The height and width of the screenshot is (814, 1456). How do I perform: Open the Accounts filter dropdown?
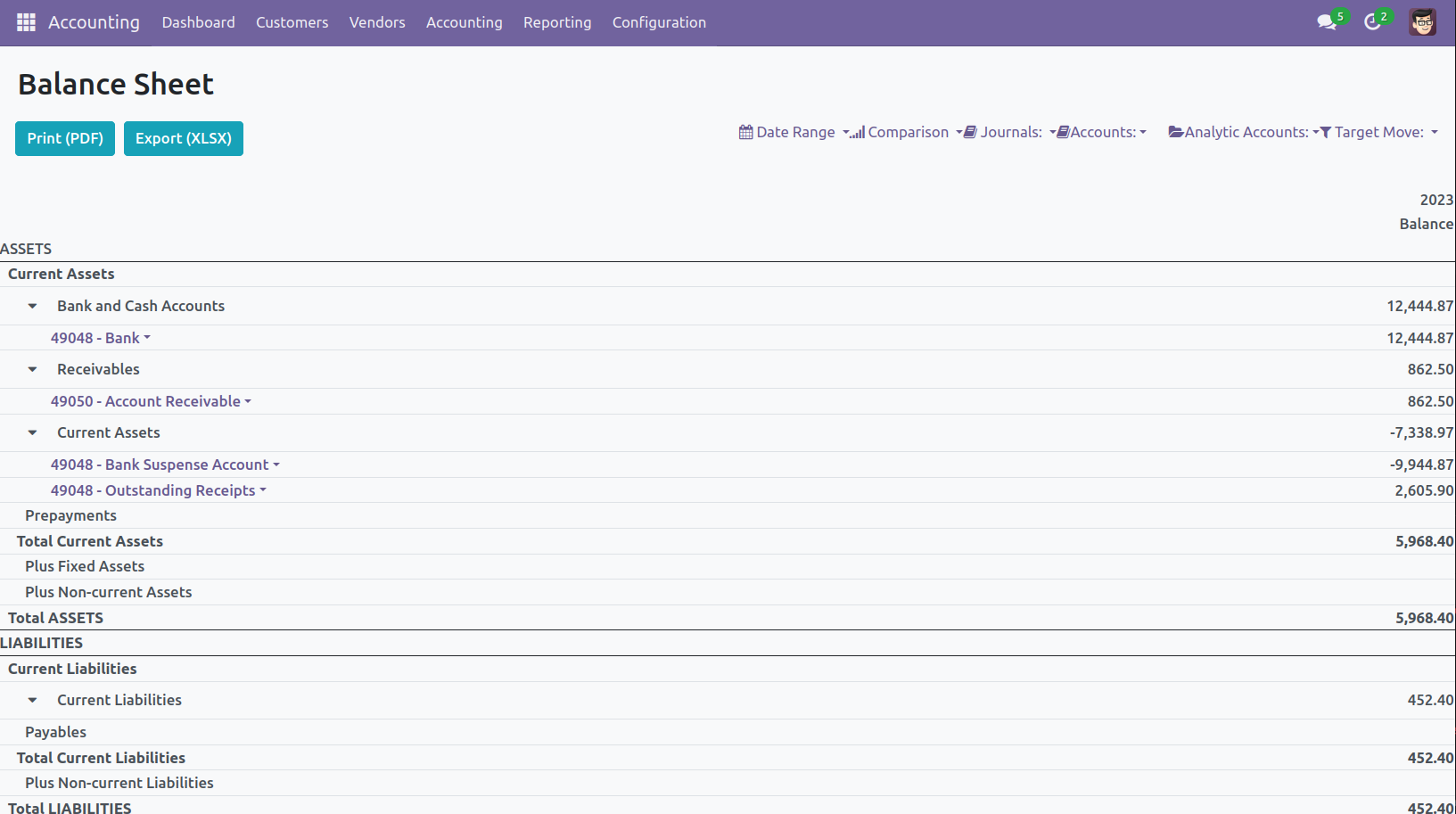(x=1102, y=132)
